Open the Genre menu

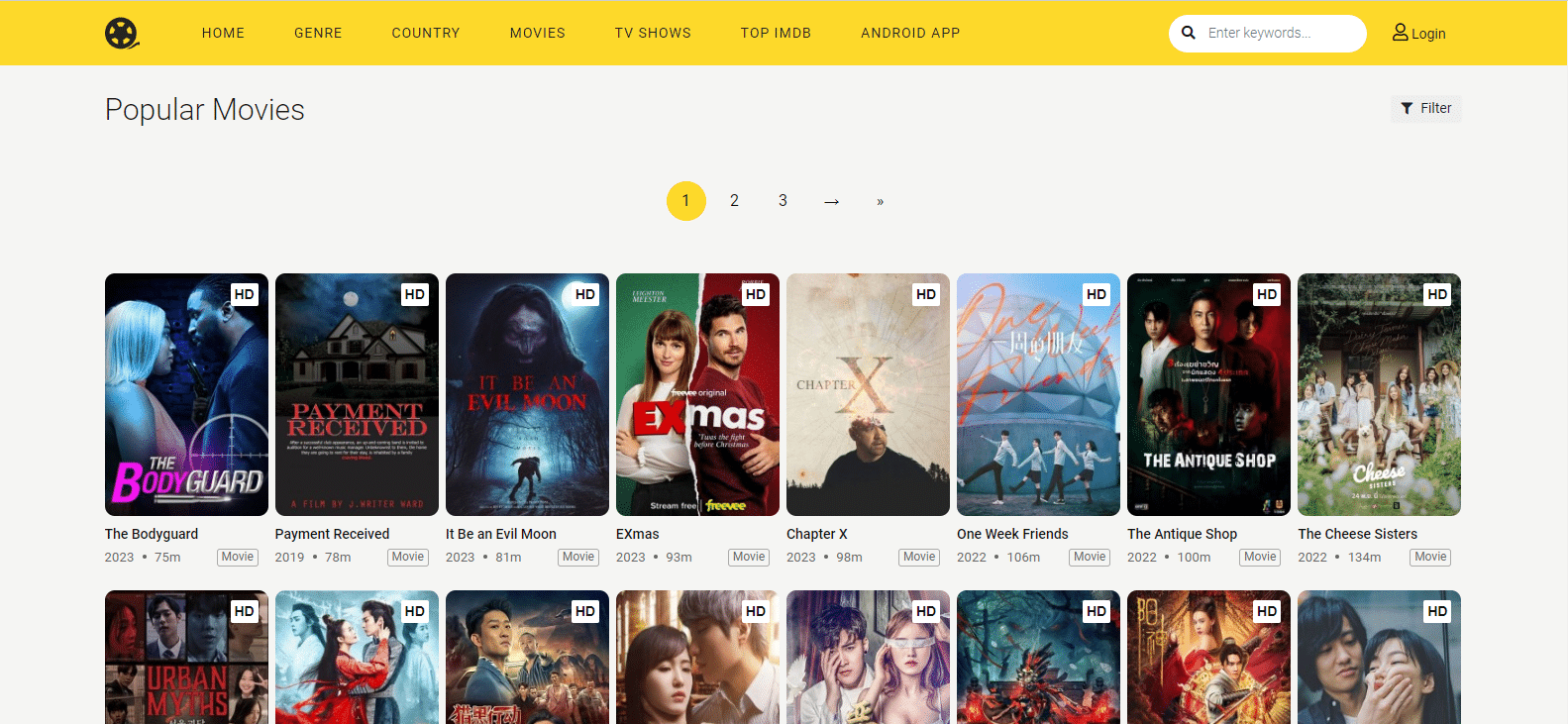[318, 33]
